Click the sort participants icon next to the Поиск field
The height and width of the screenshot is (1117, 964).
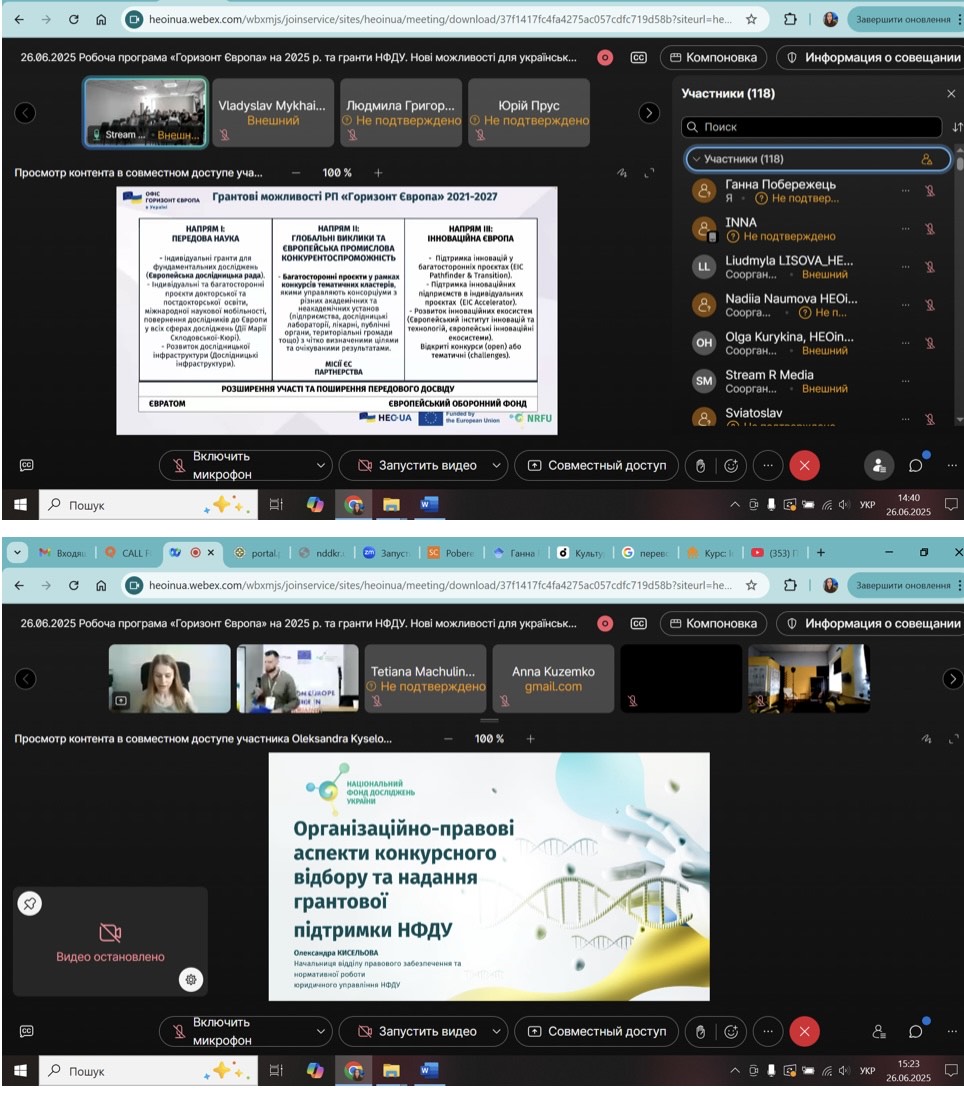(x=957, y=127)
